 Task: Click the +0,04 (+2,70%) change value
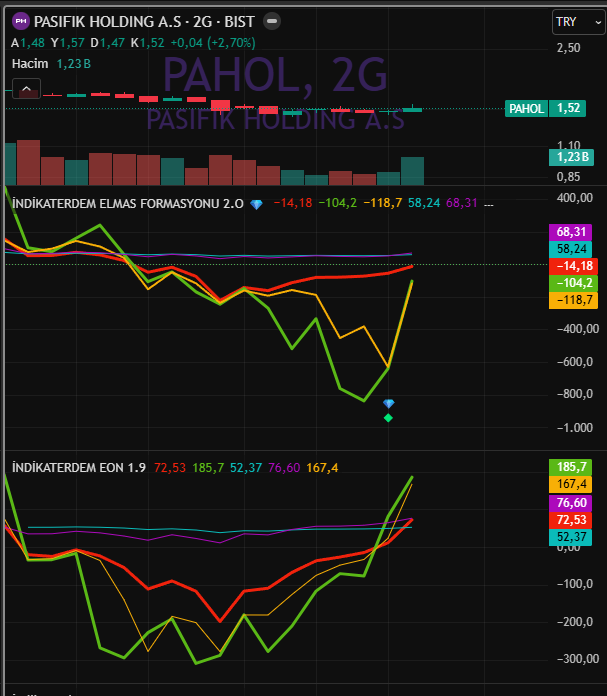213,43
